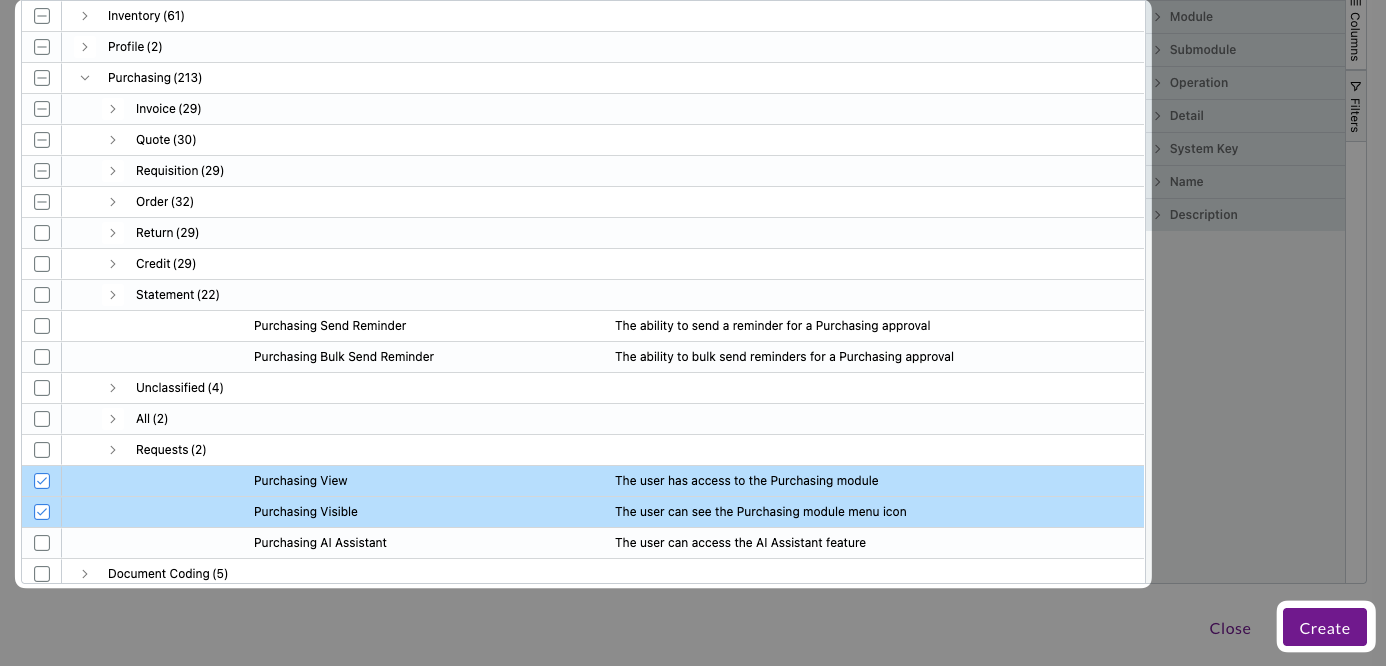Check the Purchasing Send Reminder checkbox
Viewport: 1386px width, 666px height.
pyautogui.click(x=42, y=326)
